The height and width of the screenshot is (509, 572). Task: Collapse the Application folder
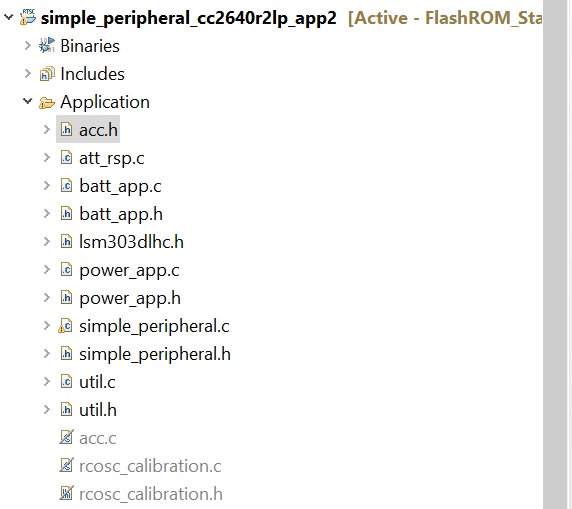28,101
